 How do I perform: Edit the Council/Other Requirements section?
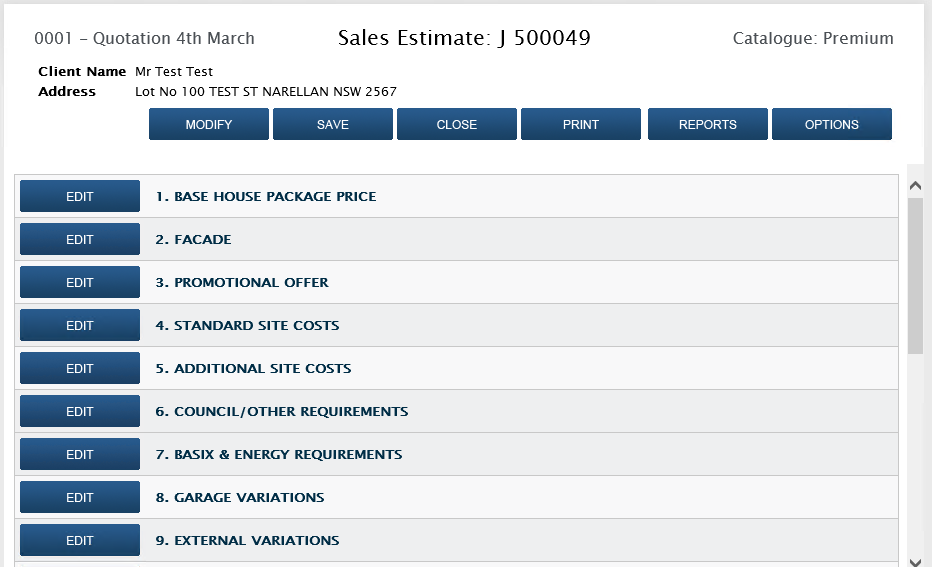80,411
